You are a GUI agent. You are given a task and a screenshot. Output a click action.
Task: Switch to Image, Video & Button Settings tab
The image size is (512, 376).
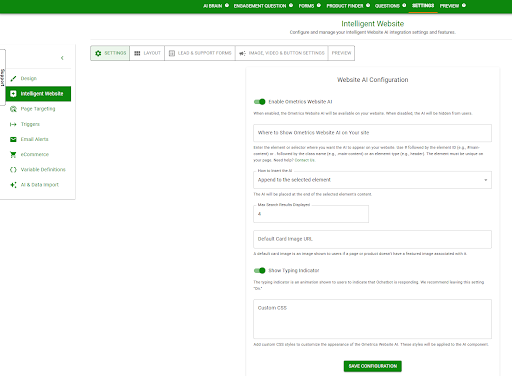click(282, 53)
